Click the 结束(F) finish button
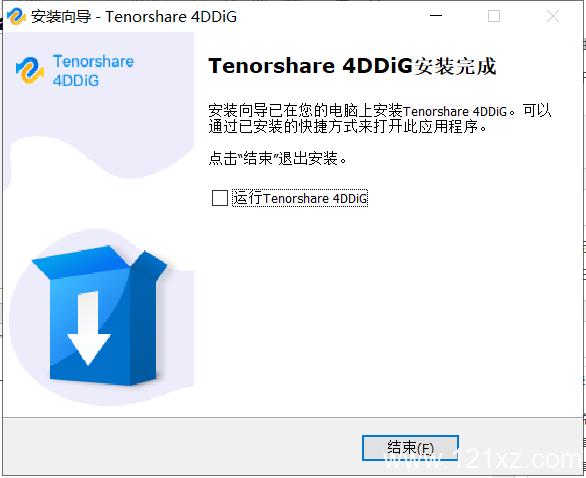Screen dimensions: 586x478 [410, 448]
